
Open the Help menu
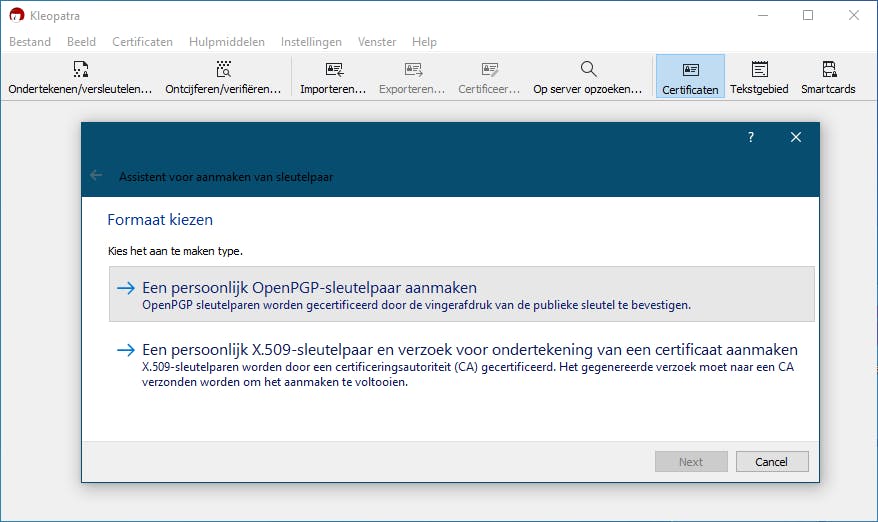coord(424,42)
